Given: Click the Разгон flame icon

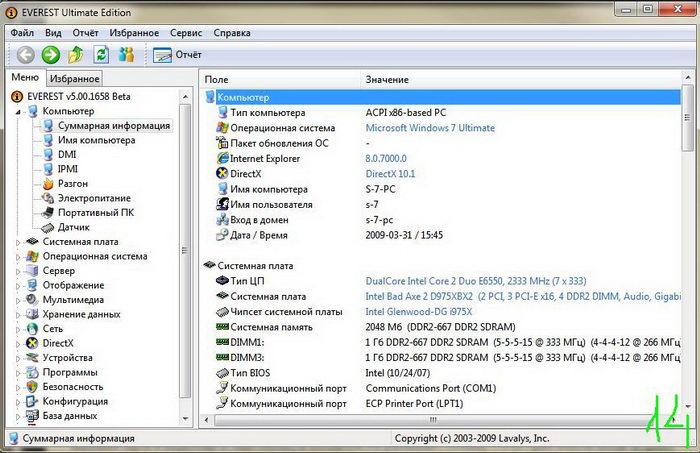Looking at the screenshot, I should [x=48, y=183].
